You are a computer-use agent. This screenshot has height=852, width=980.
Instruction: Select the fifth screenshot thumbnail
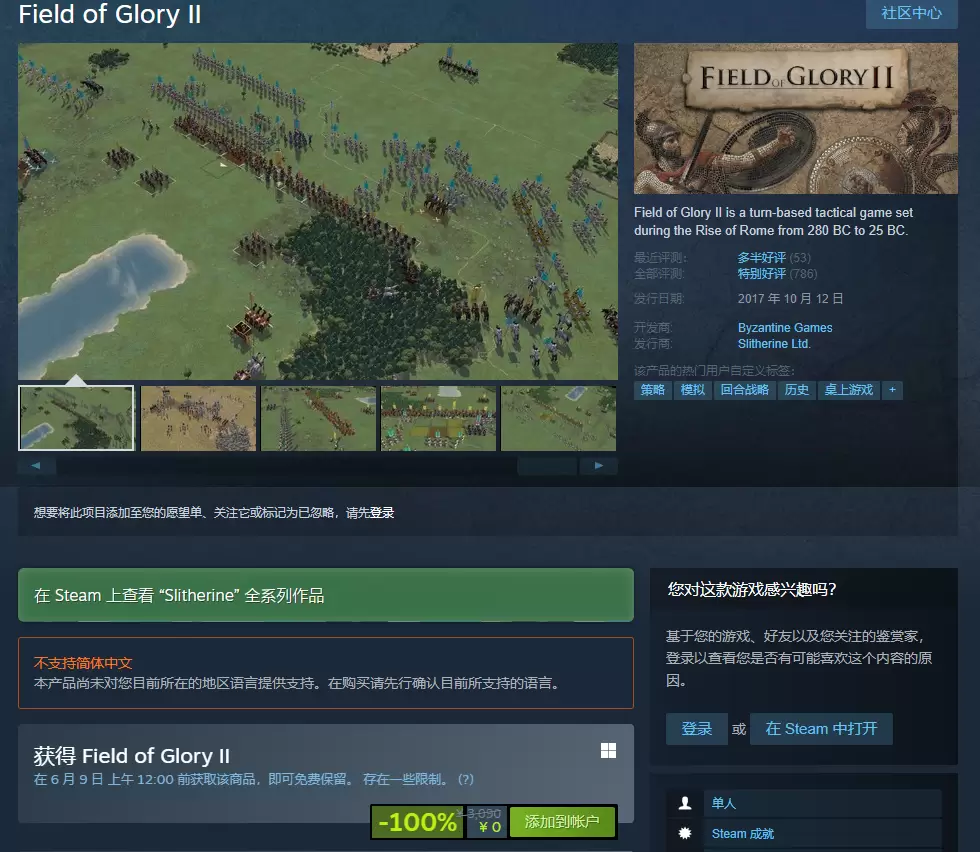pyautogui.click(x=558, y=418)
